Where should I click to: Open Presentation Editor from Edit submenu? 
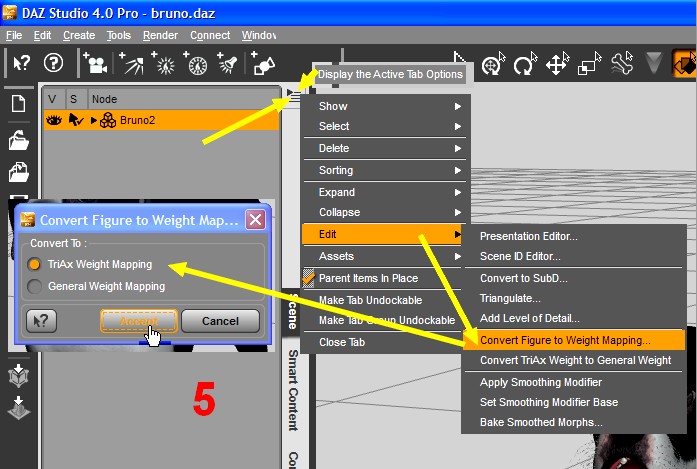pyautogui.click(x=573, y=236)
